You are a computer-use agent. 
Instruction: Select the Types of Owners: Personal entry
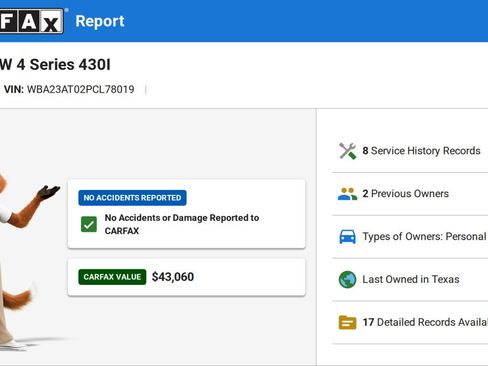[x=410, y=237]
